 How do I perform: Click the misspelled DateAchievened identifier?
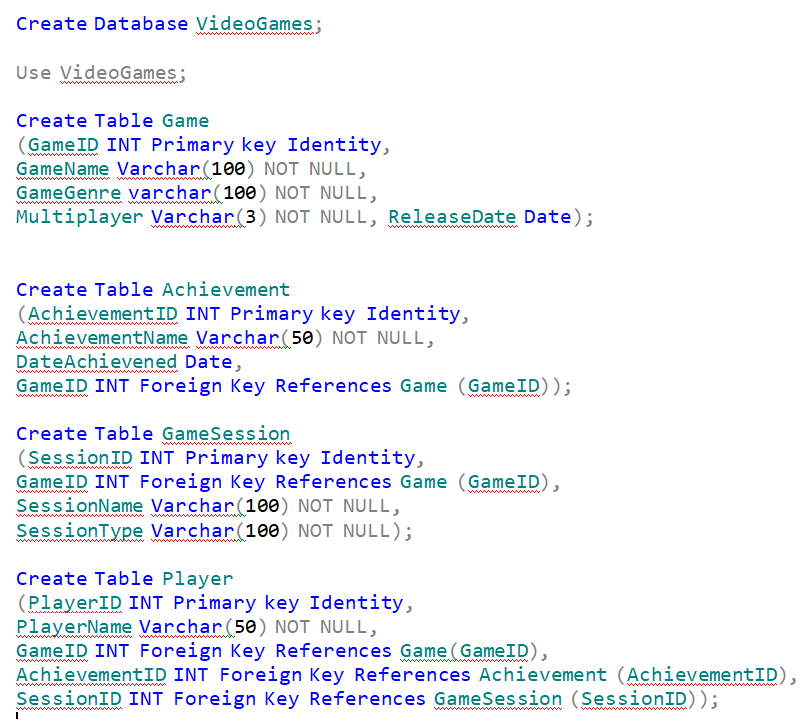tap(96, 361)
